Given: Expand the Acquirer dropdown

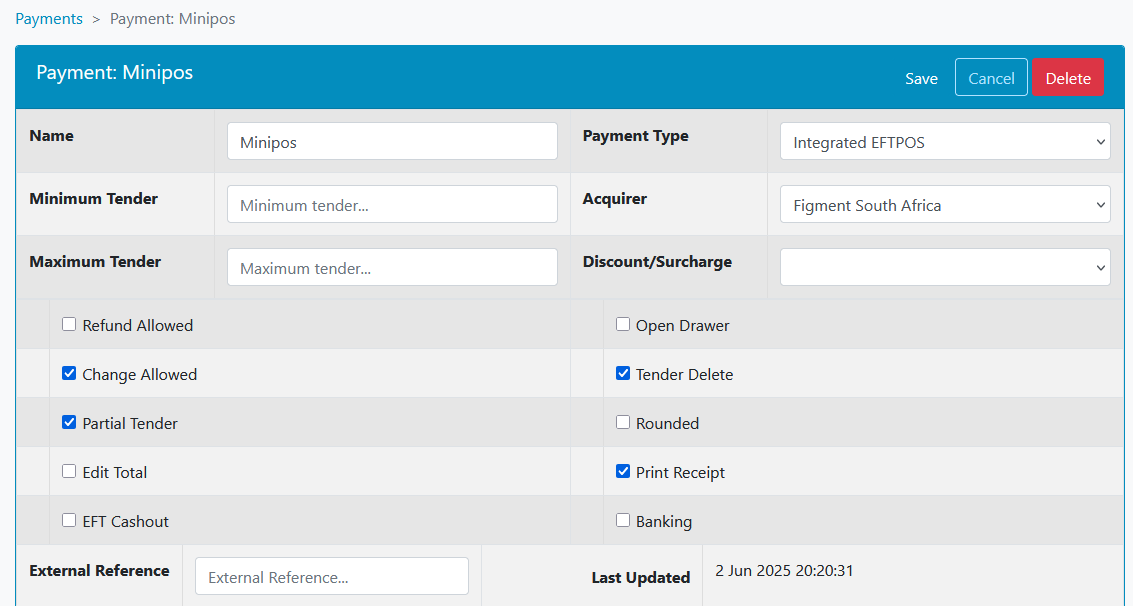Looking at the screenshot, I should [x=945, y=204].
